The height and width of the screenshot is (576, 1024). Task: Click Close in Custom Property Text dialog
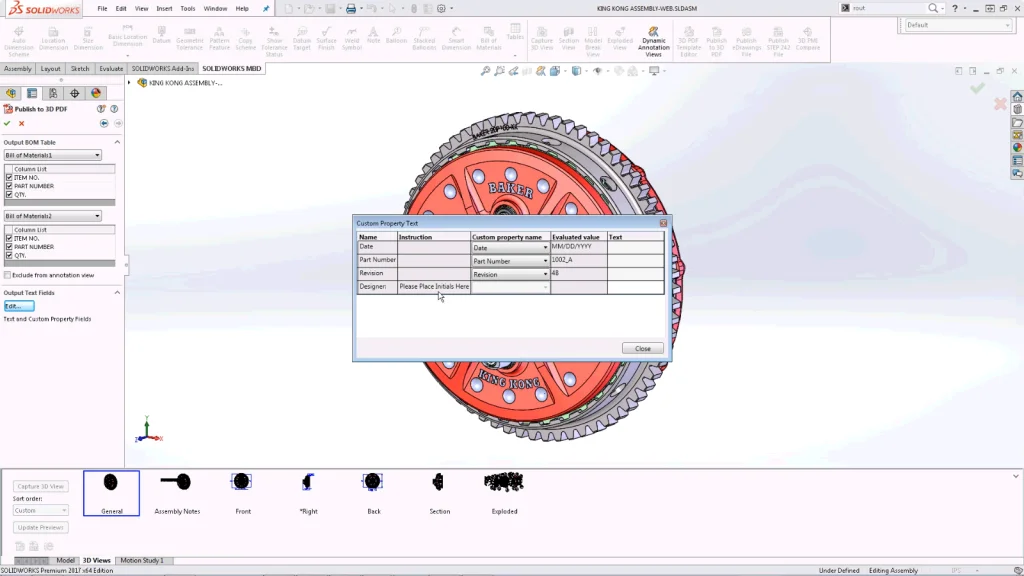[x=642, y=348]
